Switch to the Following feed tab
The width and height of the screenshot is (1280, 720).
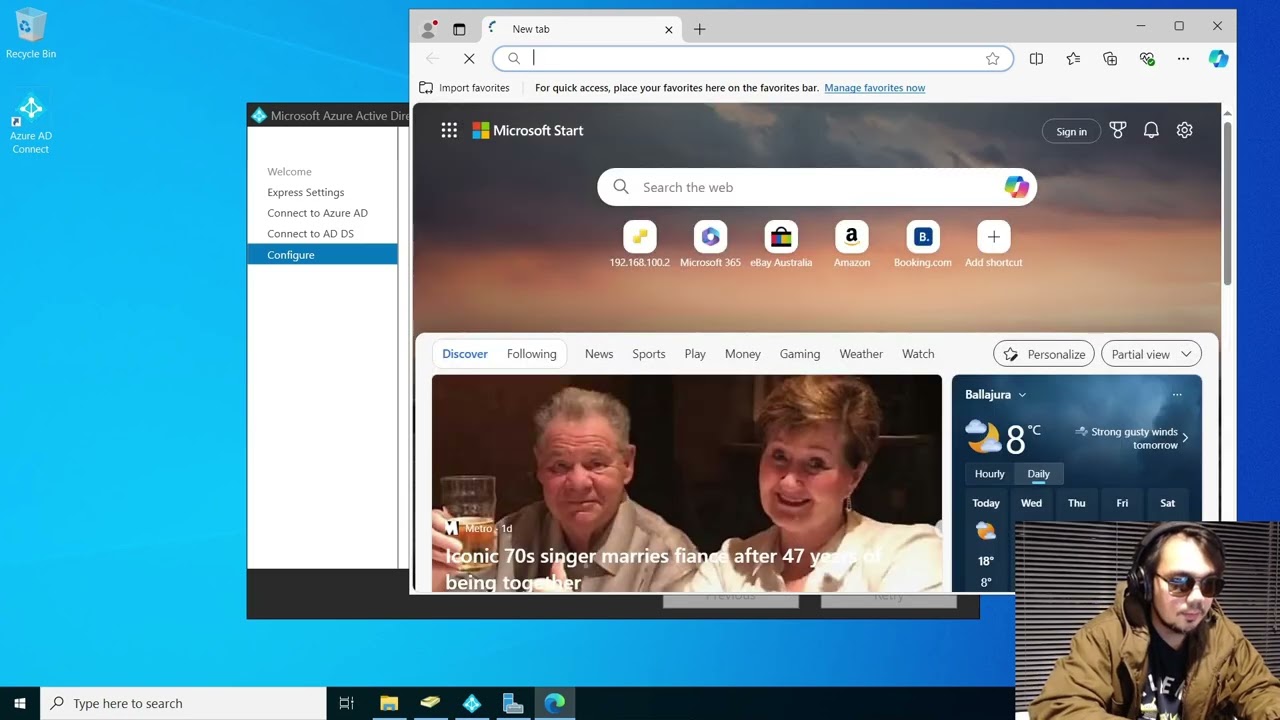pos(531,354)
